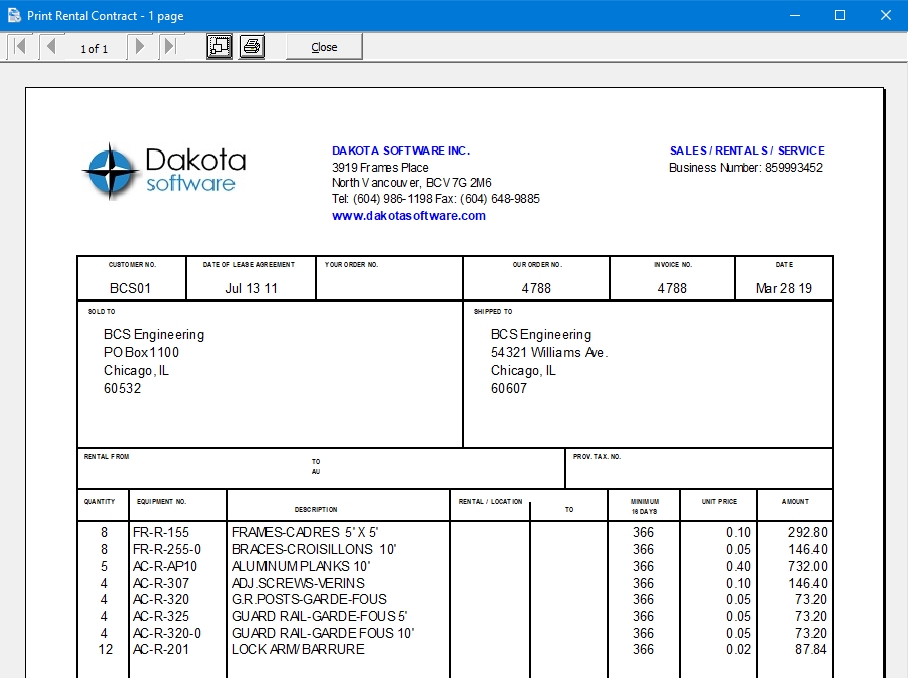
Task: Click the 'PO Box 1100' address line
Action: pyautogui.click(x=141, y=353)
